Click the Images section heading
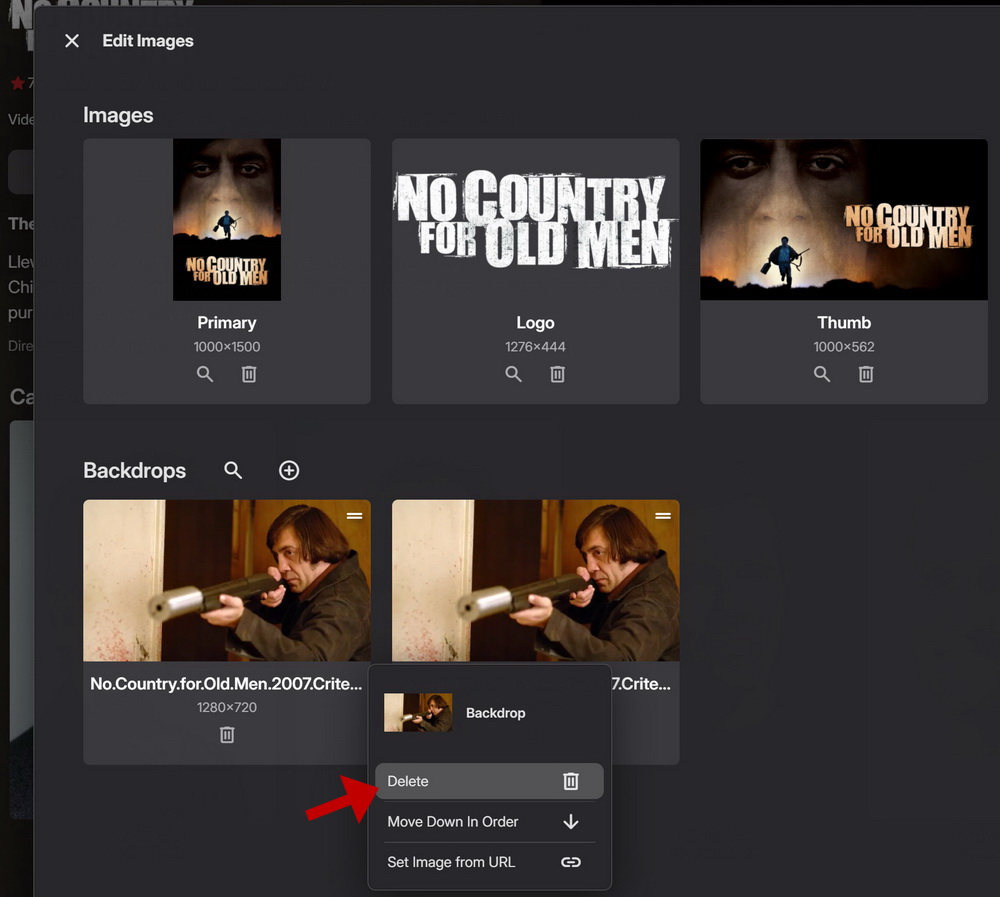Image resolution: width=1000 pixels, height=897 pixels. pos(118,115)
